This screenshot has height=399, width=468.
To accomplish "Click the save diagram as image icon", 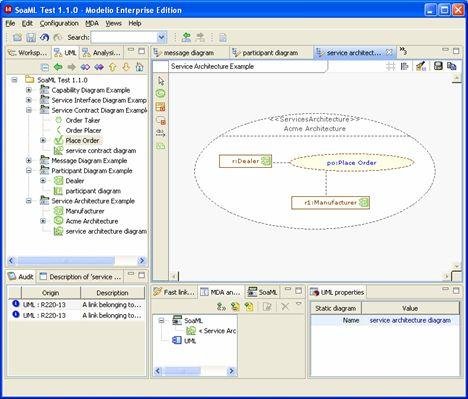I will click(x=438, y=66).
